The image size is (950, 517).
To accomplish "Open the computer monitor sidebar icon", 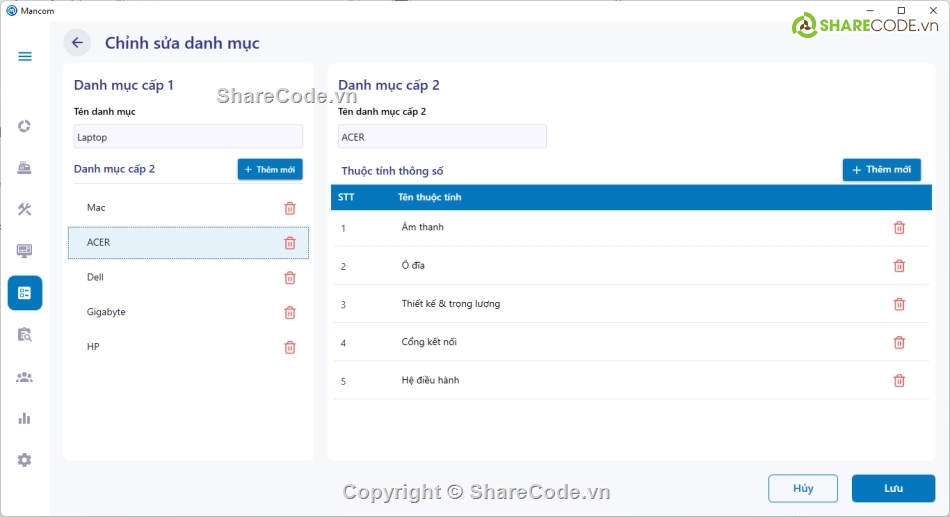I will pyautogui.click(x=25, y=251).
